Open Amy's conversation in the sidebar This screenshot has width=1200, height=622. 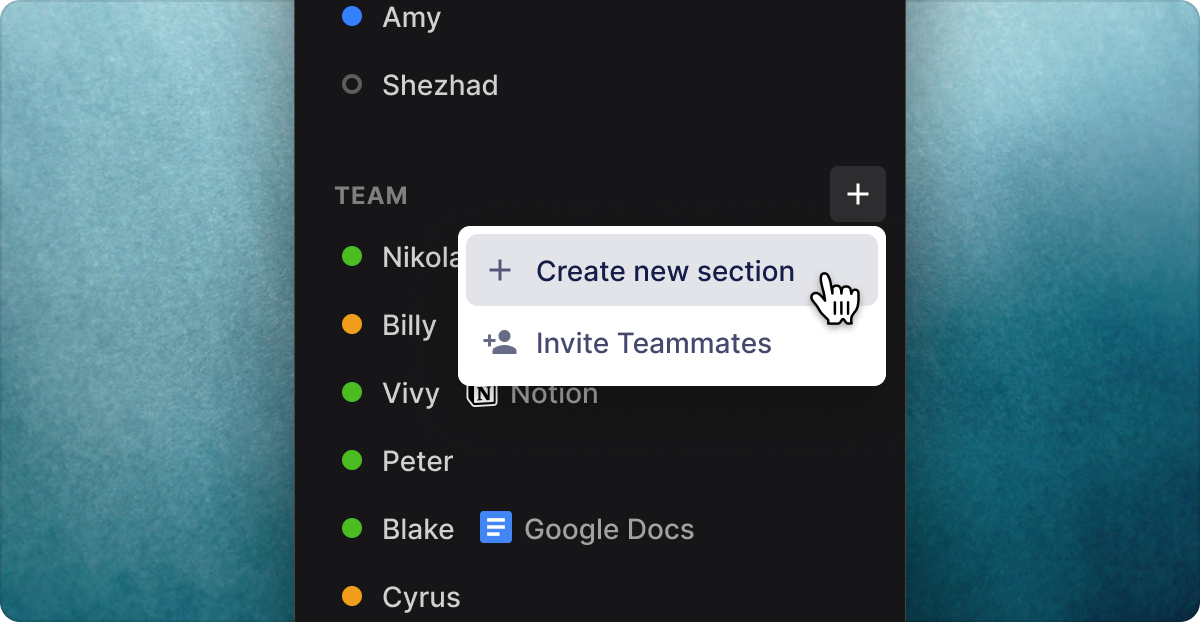(x=412, y=17)
